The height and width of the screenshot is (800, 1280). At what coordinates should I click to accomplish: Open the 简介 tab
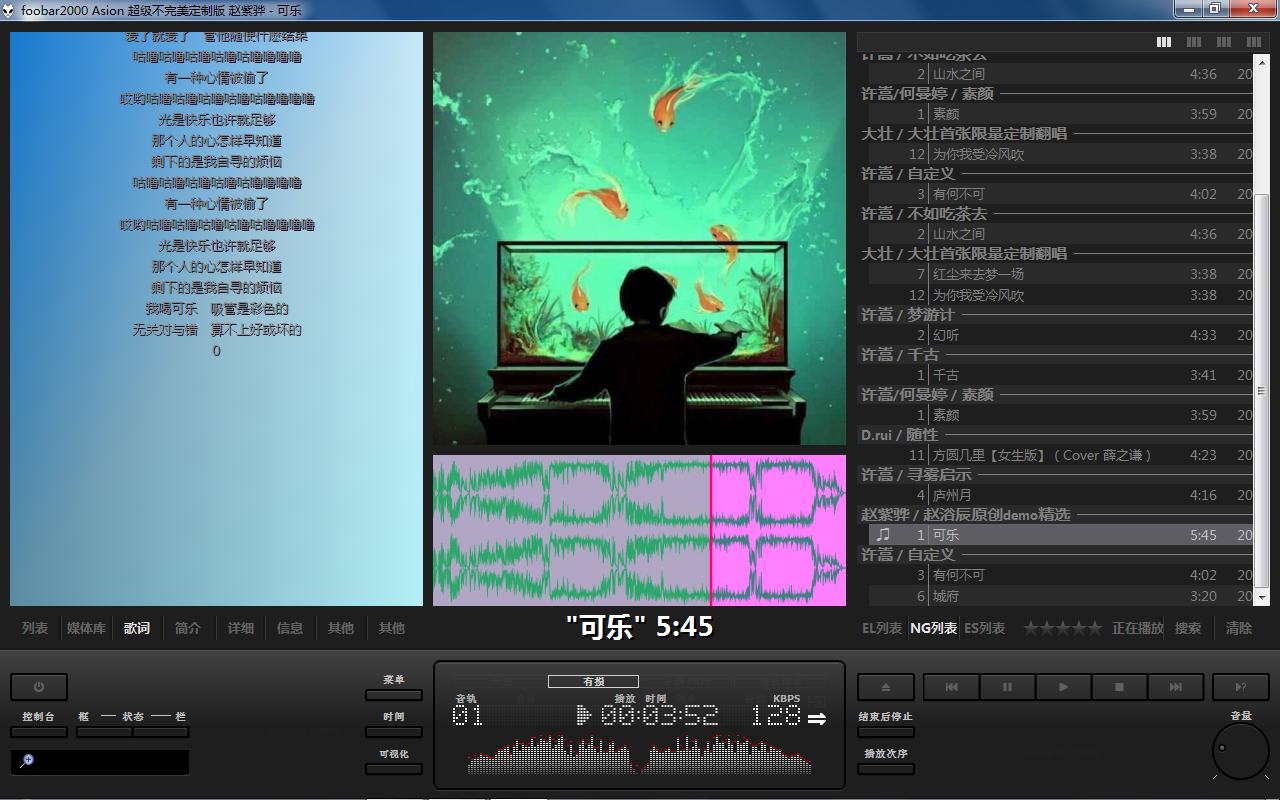click(188, 628)
